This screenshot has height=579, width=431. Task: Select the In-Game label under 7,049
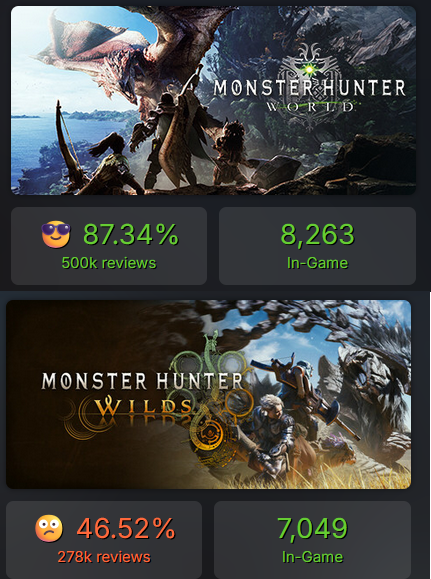point(312,557)
